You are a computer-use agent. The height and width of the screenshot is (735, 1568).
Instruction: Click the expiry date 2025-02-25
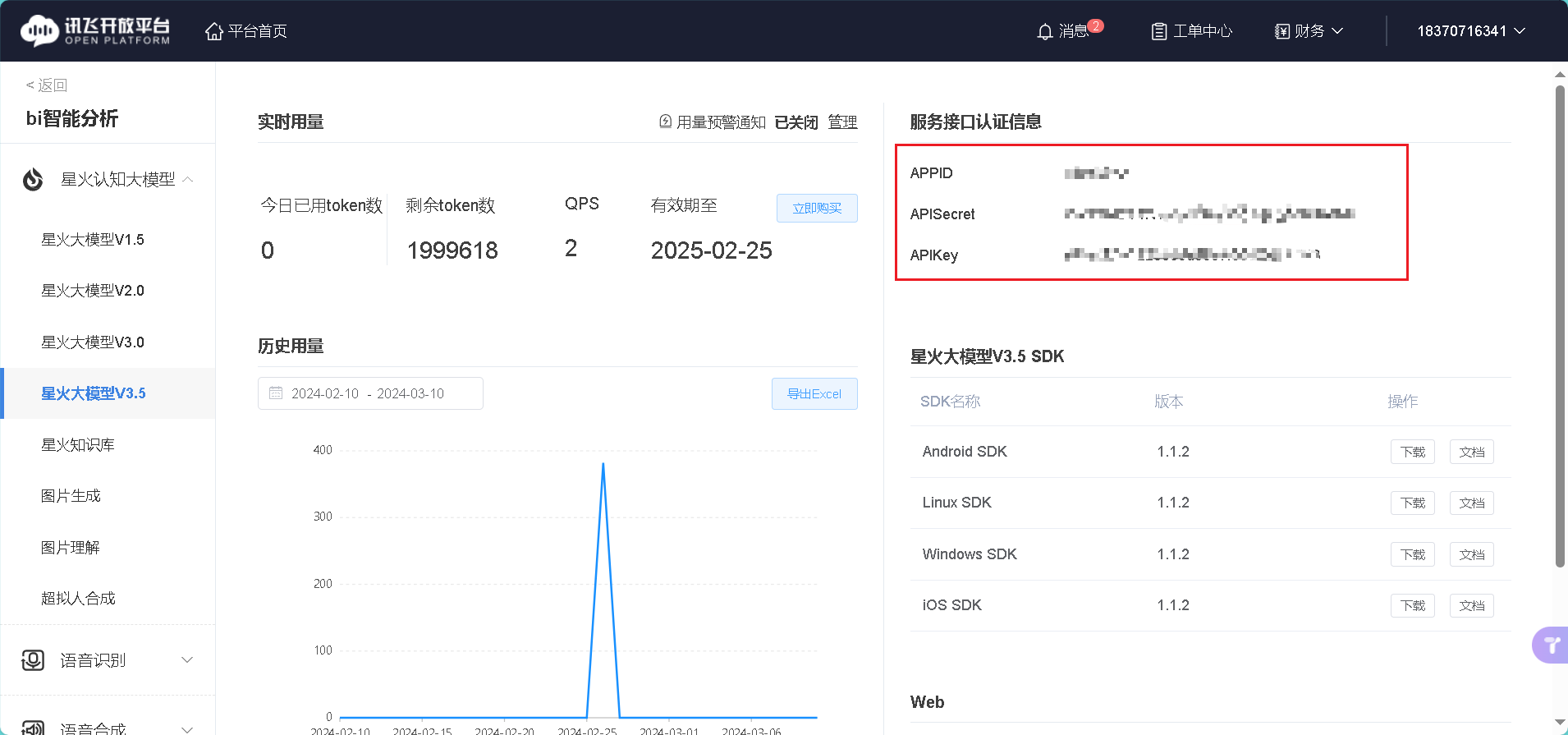(x=711, y=250)
